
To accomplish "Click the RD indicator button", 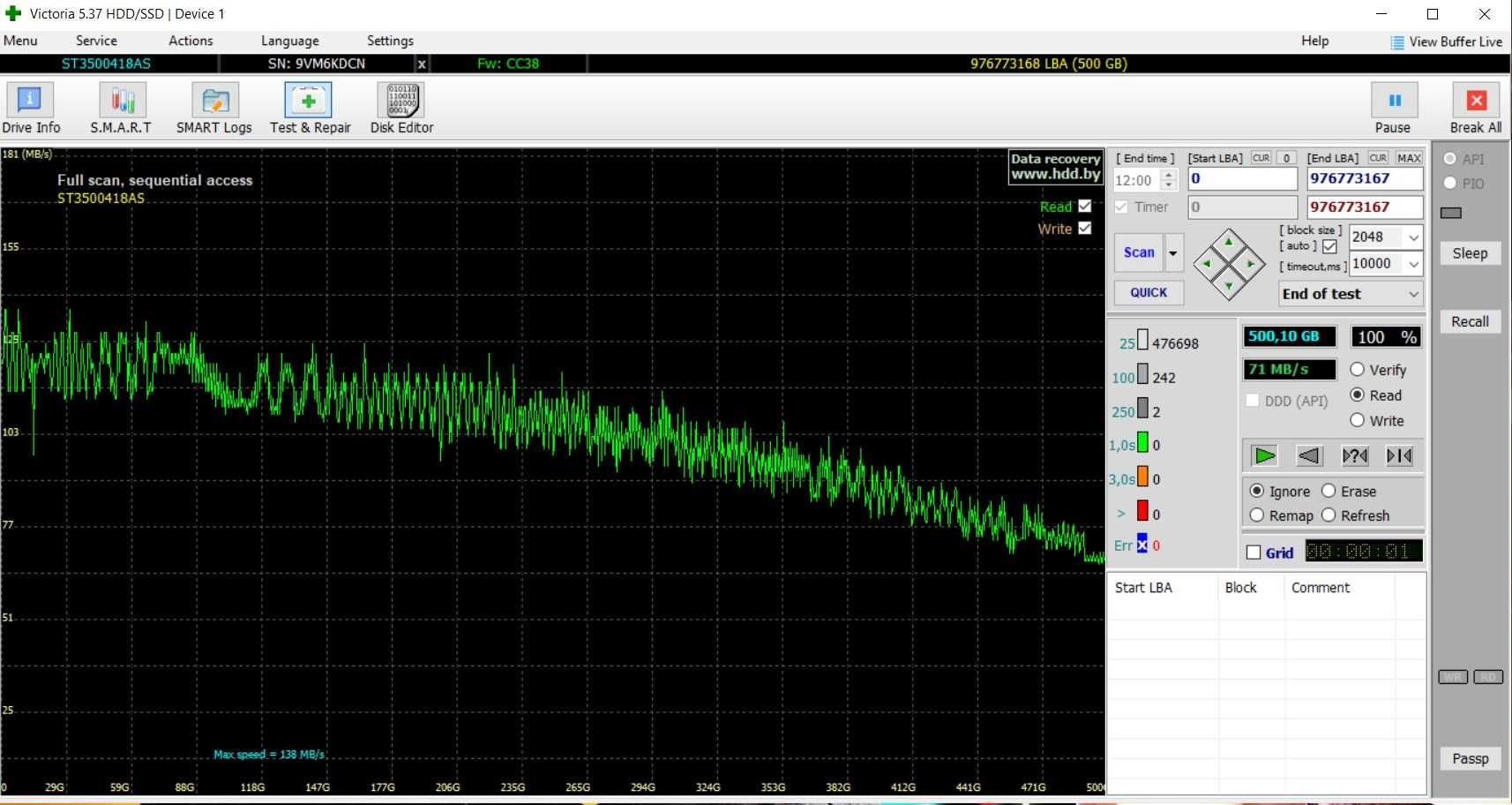I will click(x=1488, y=677).
